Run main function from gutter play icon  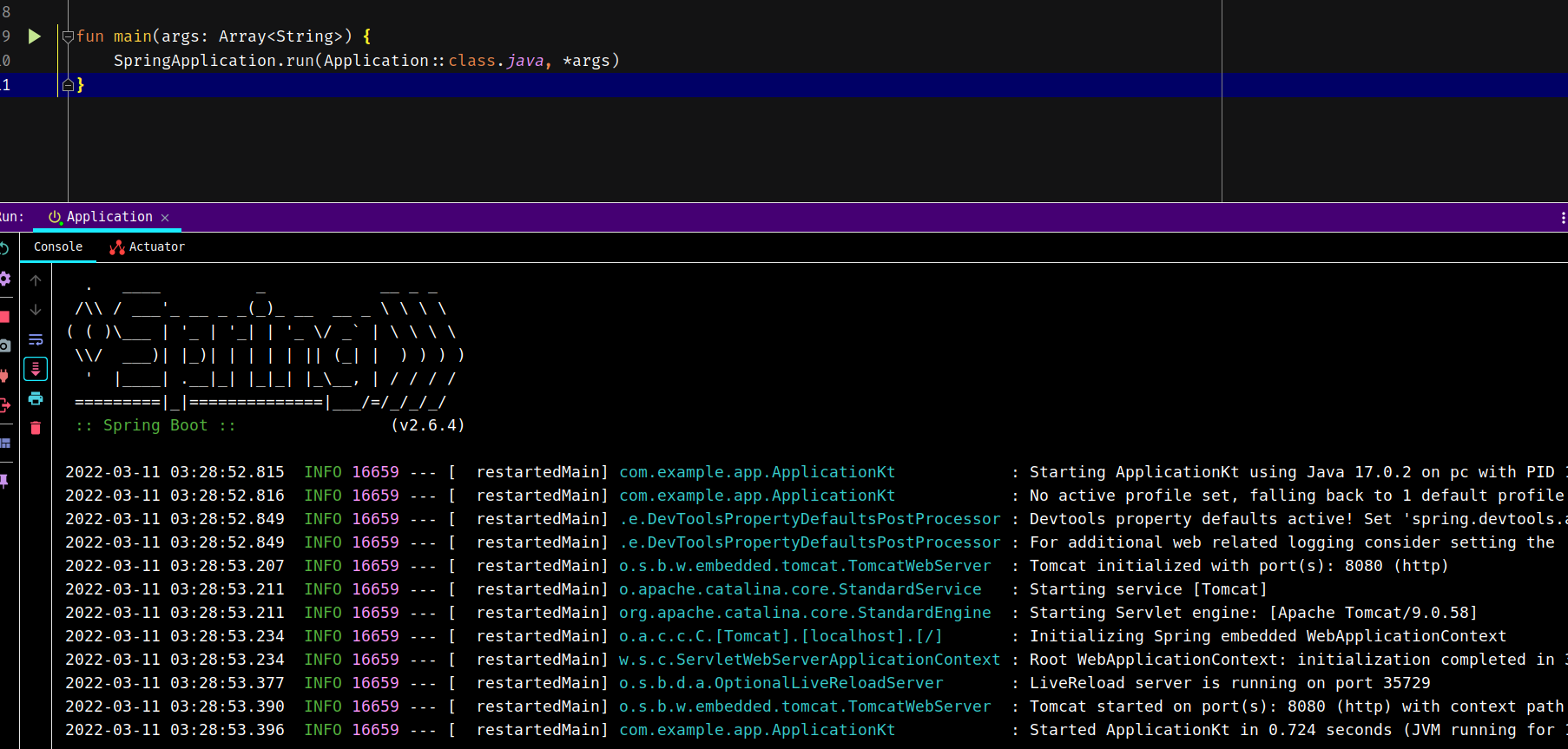point(35,36)
